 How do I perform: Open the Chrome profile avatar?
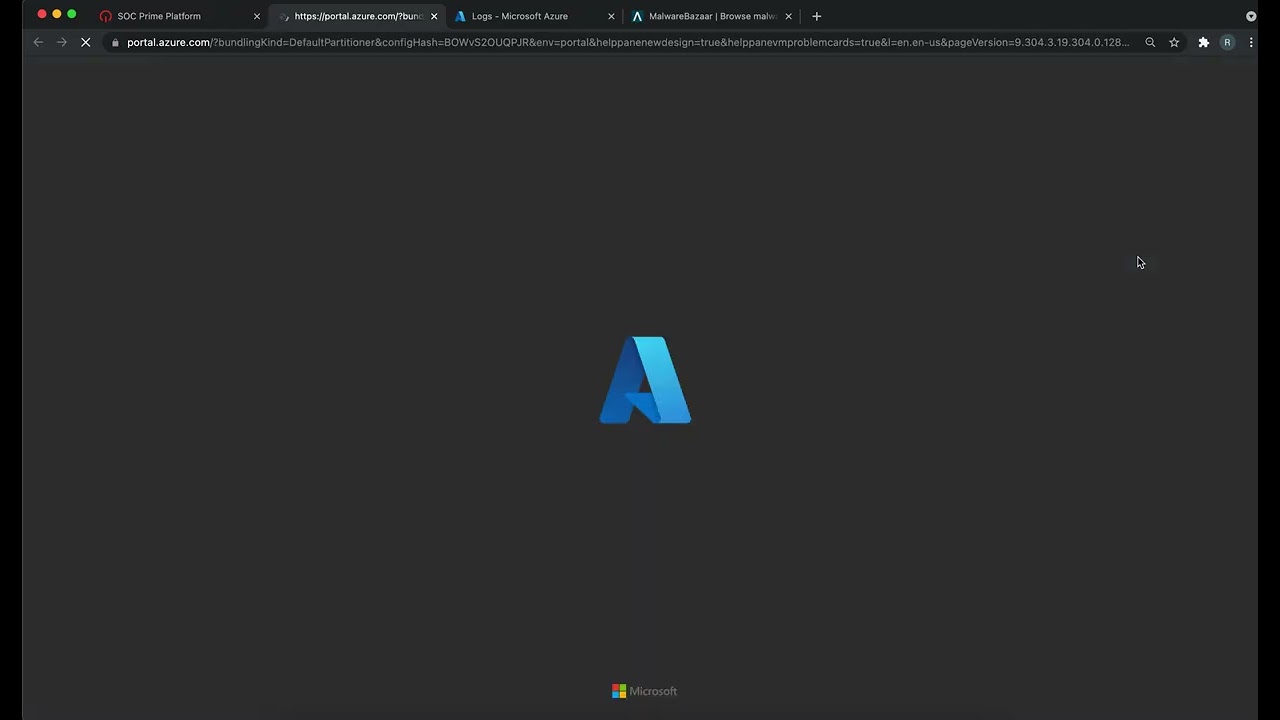point(1227,42)
